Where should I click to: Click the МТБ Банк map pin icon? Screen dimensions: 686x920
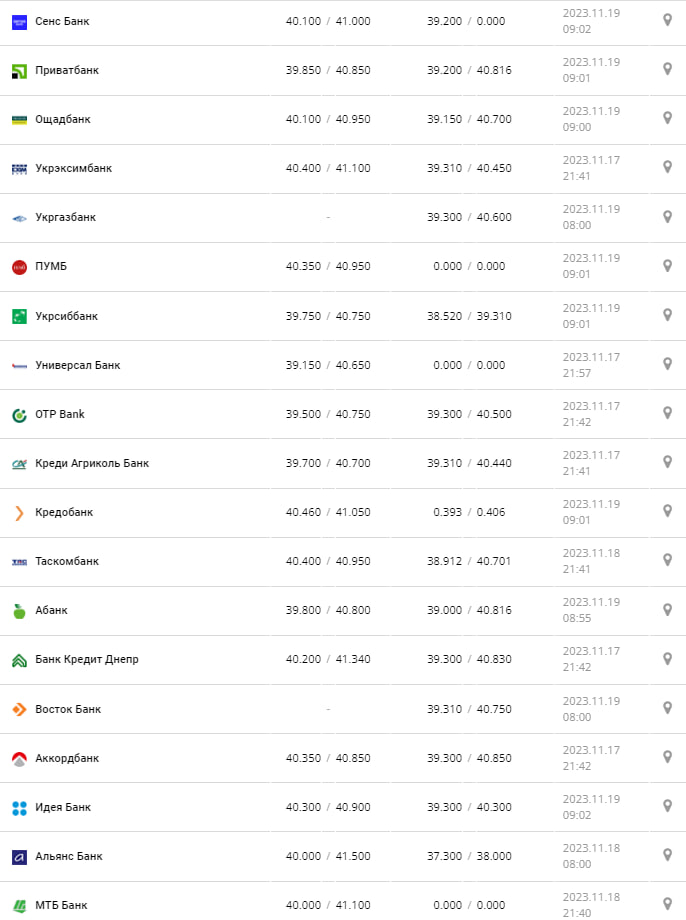667,904
